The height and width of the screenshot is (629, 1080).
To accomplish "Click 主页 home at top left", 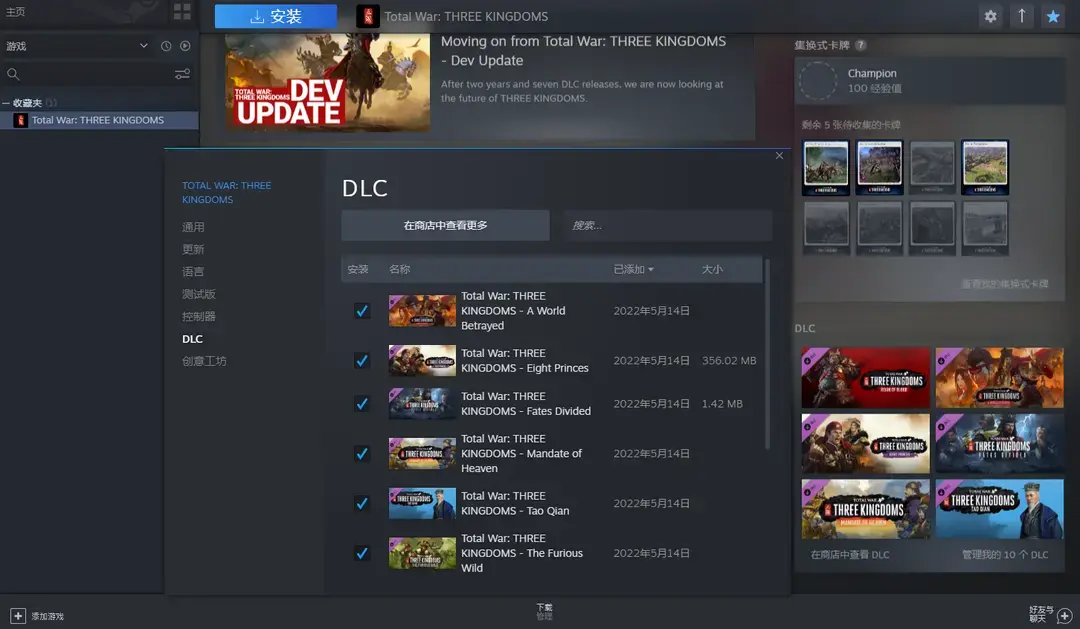I will click(x=15, y=12).
